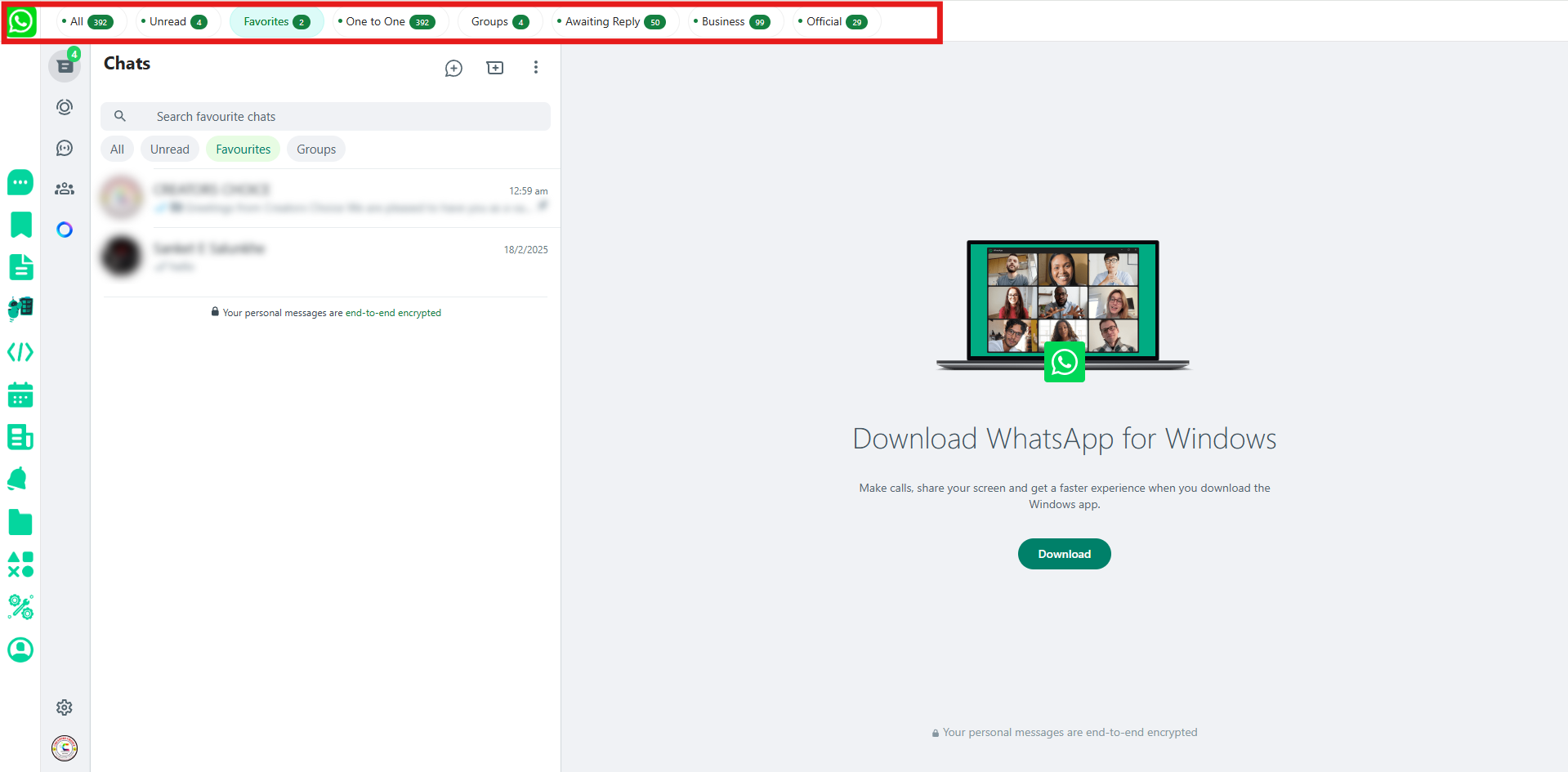Click the green bell notification icon
The image size is (1568, 772).
[x=18, y=480]
